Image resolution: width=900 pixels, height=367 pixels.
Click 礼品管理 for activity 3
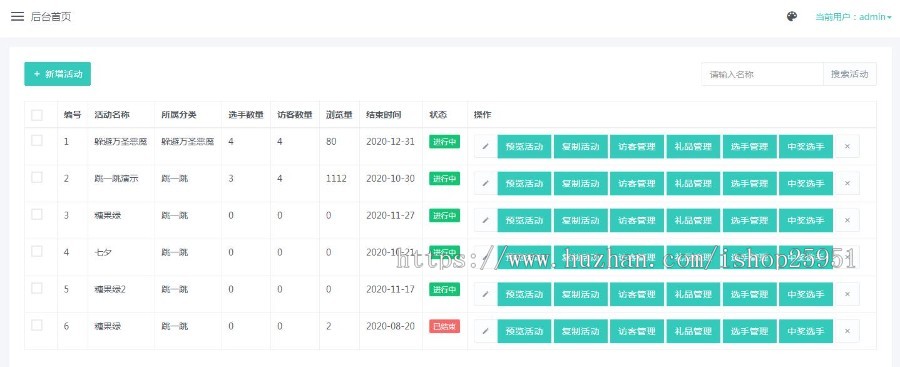693,220
